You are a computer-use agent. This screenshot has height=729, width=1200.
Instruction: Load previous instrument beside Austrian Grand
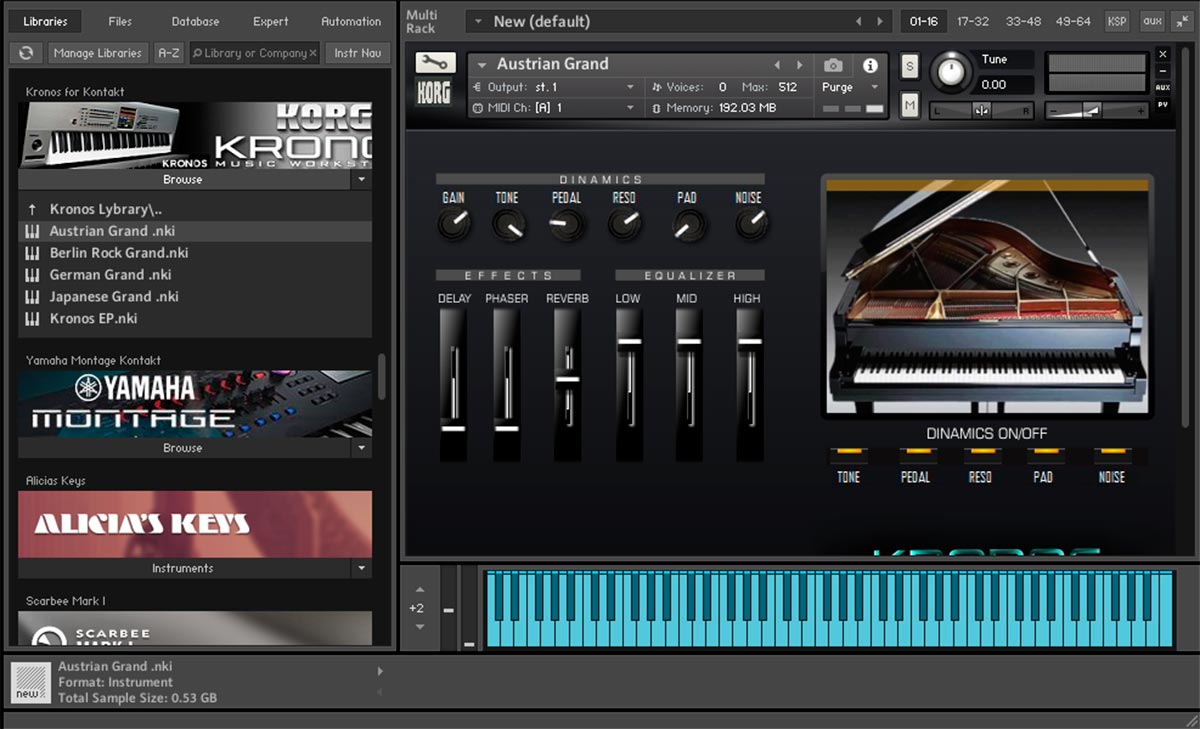click(x=777, y=65)
